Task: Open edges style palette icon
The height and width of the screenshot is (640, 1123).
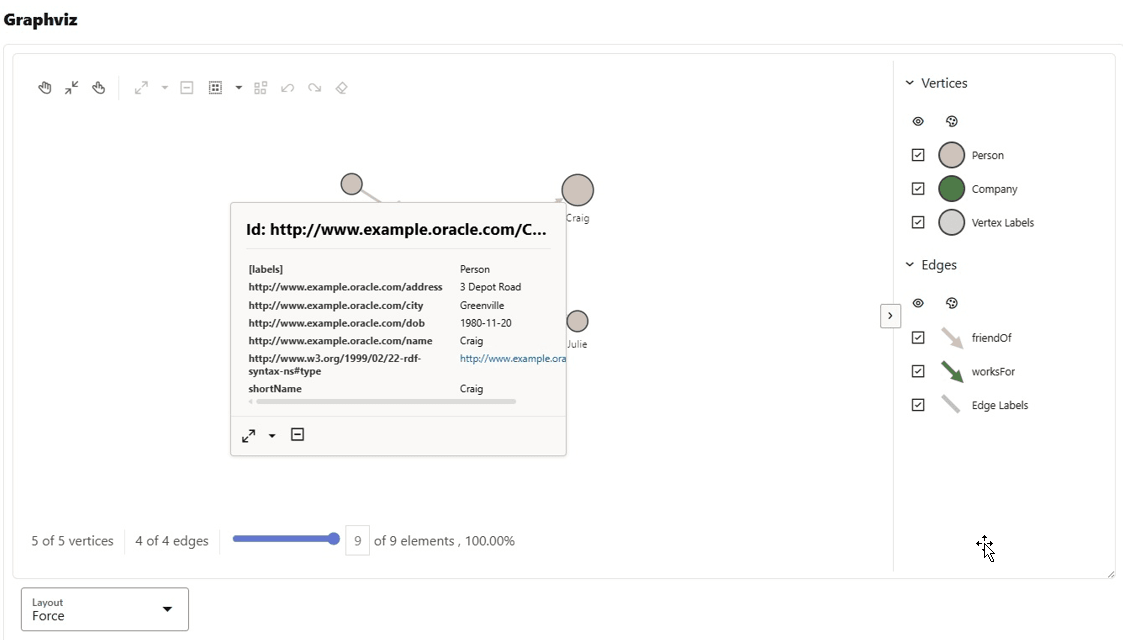Action: click(x=952, y=304)
